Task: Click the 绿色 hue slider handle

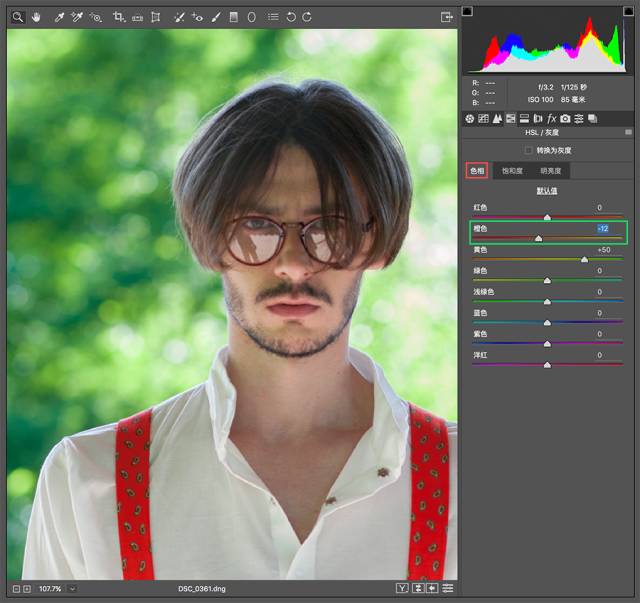Action: click(x=547, y=280)
